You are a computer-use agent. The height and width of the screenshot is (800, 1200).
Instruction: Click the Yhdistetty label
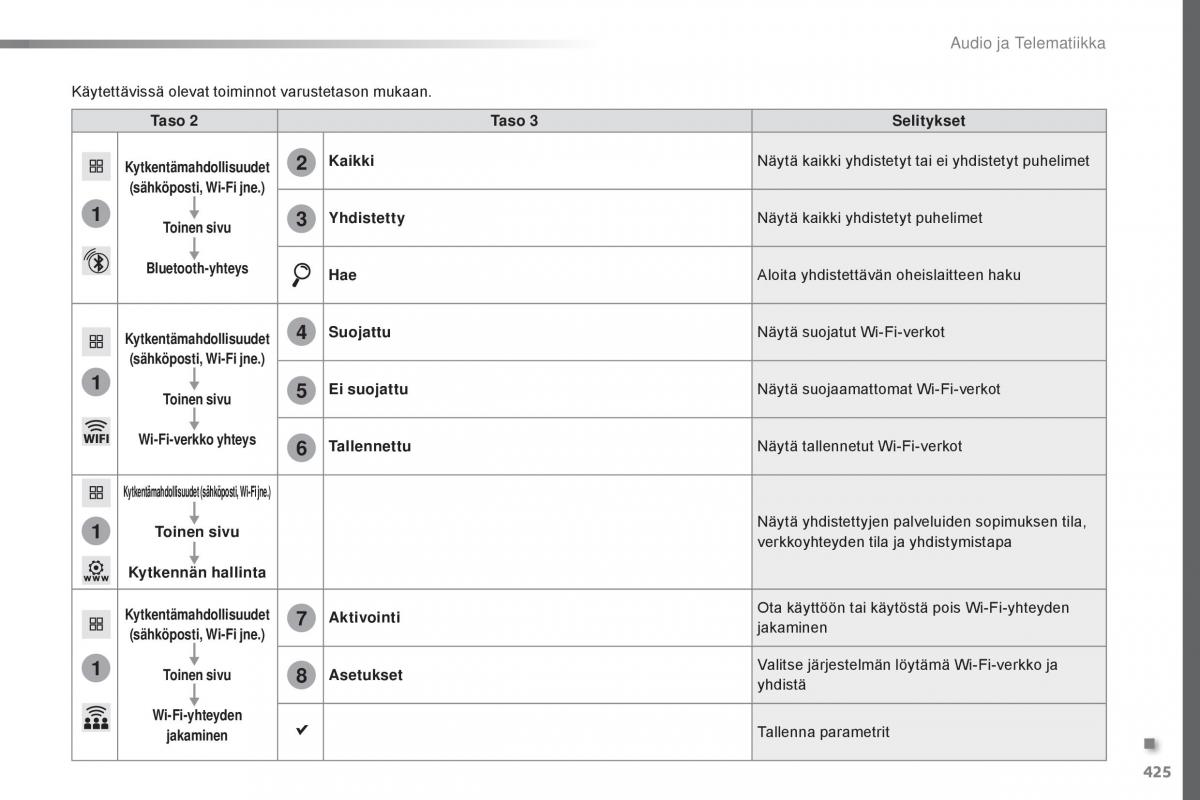click(366, 218)
